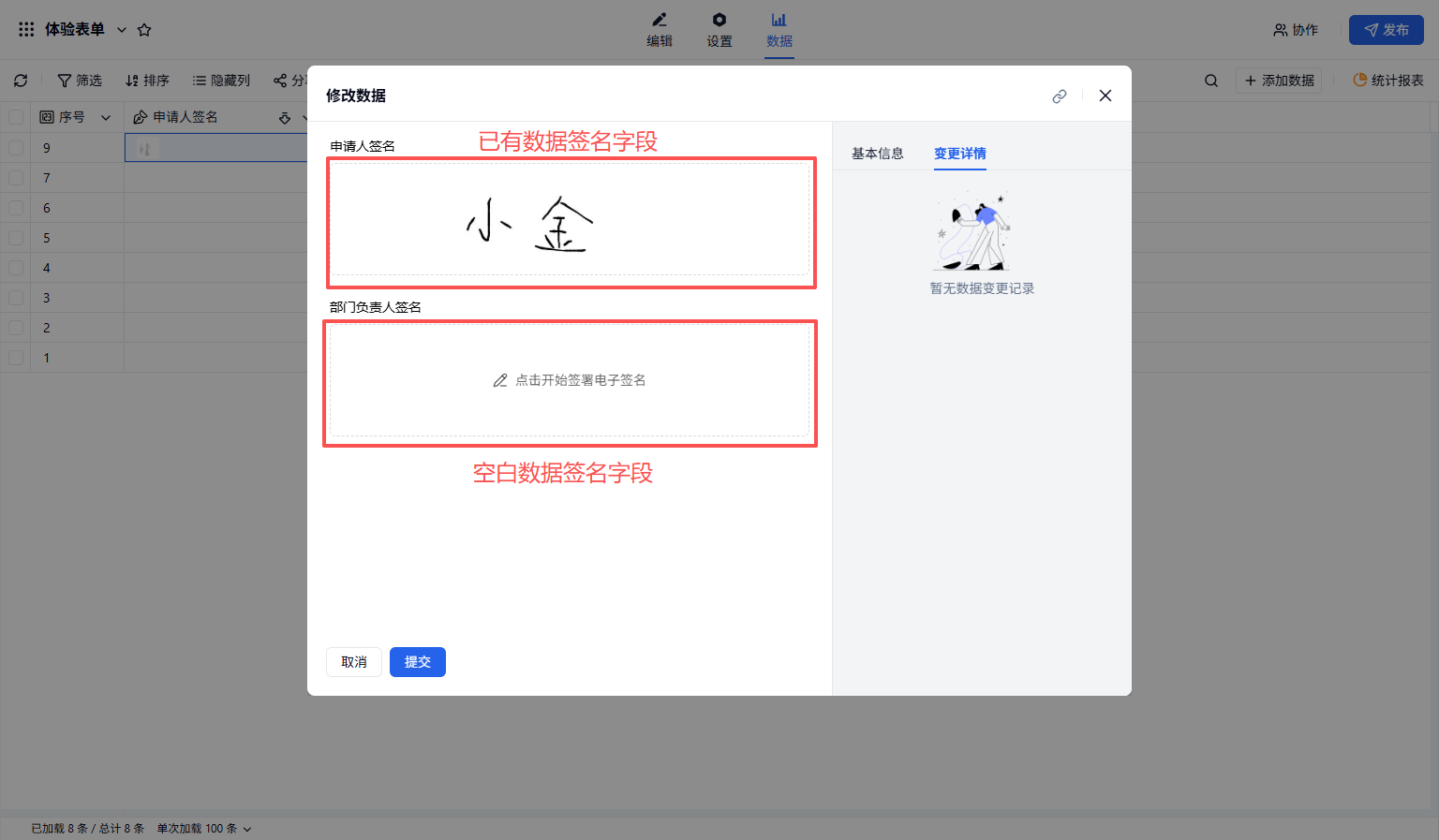
Task: Open the 序号 column dropdown chevron
Action: coord(106,118)
